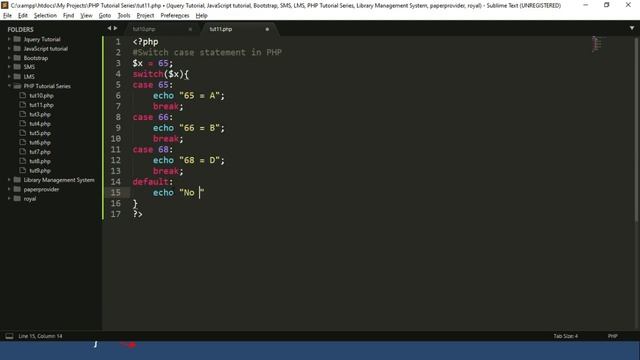Switch to the tut10.php tab
Screen dimensions: 640x360
point(144,29)
